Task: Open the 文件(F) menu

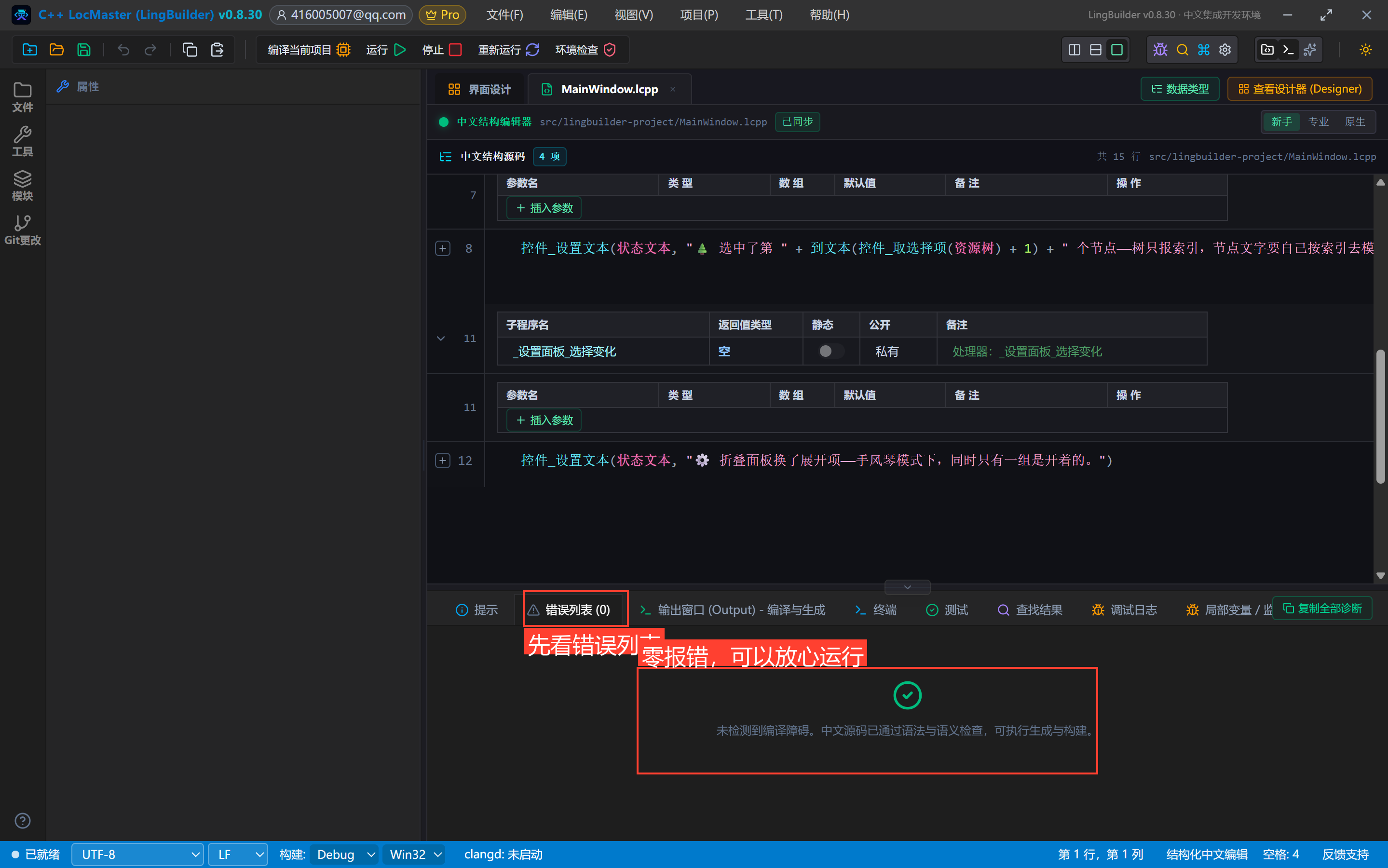Action: click(504, 15)
